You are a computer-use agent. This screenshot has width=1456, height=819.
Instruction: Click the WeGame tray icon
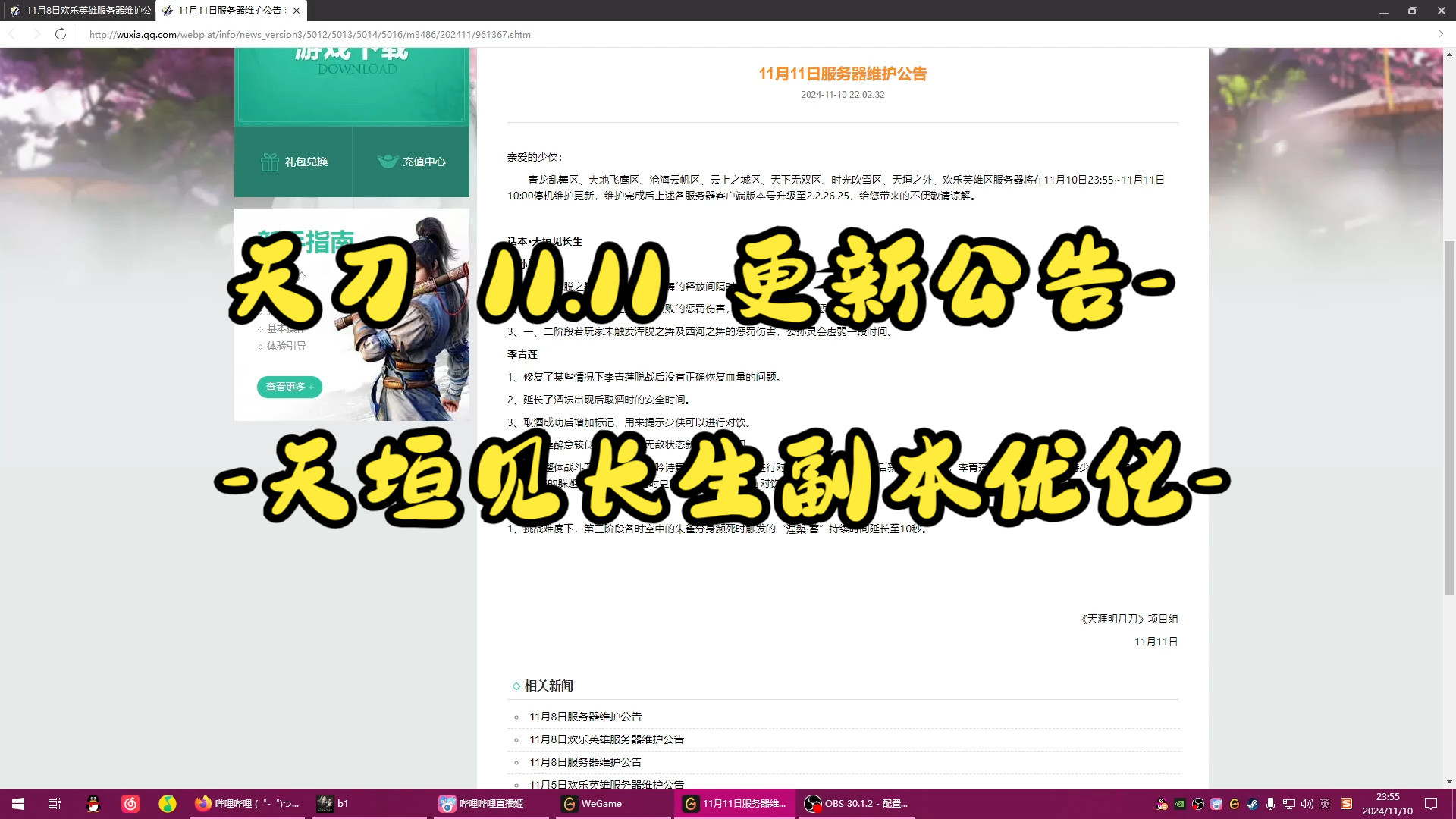pyautogui.click(x=1235, y=804)
